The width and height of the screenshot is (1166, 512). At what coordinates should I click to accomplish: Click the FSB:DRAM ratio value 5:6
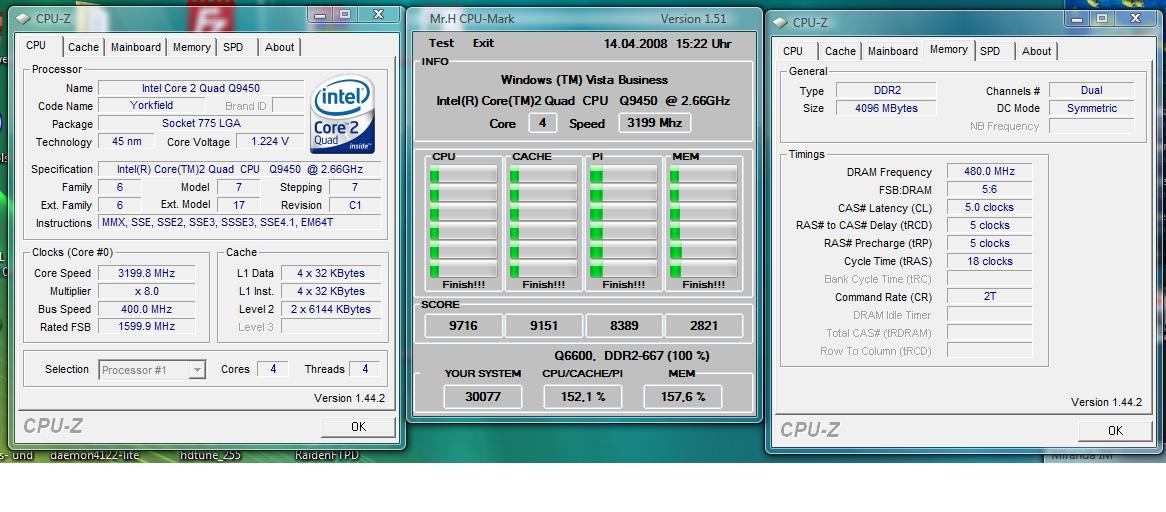coord(990,189)
